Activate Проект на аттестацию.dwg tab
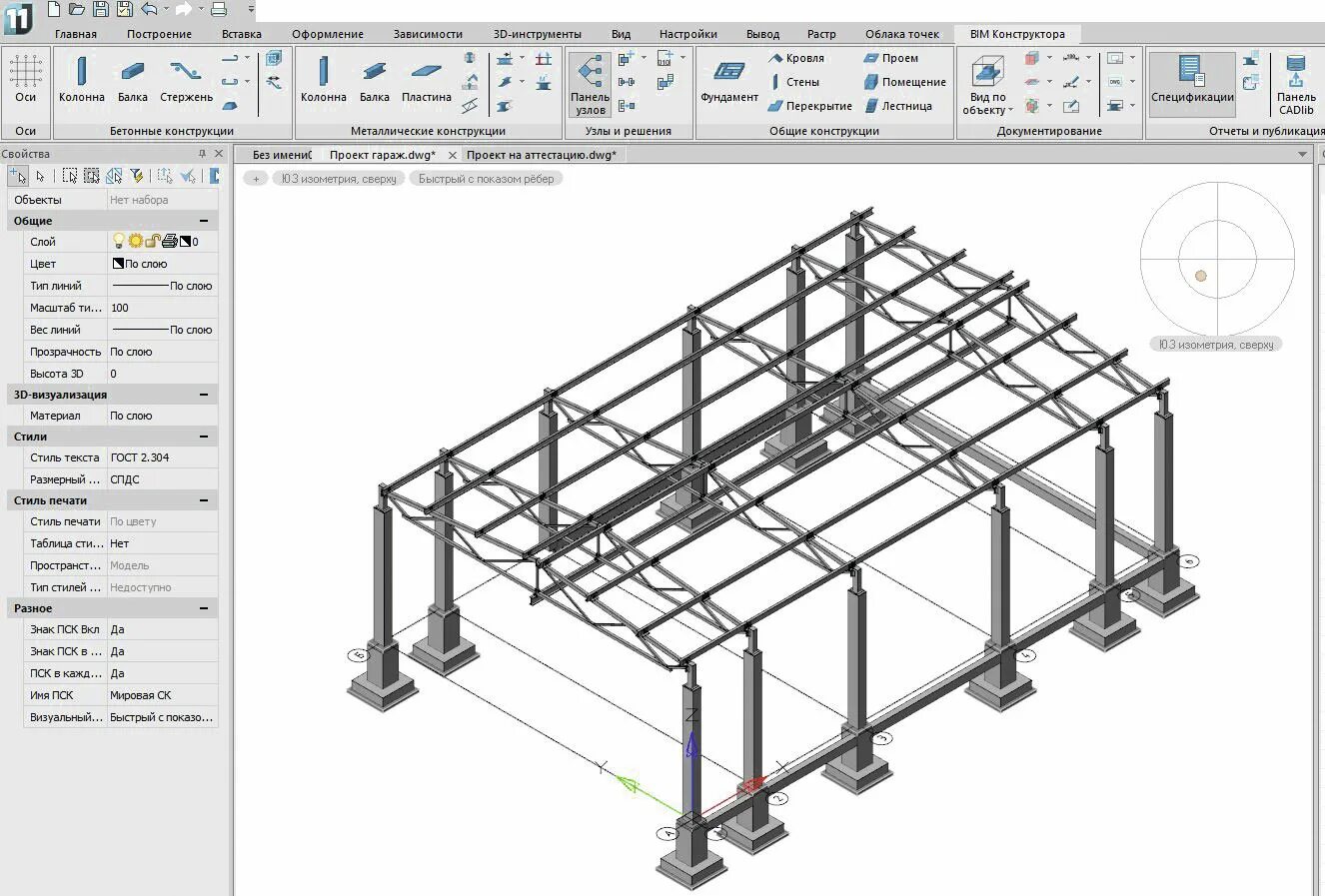 point(541,155)
